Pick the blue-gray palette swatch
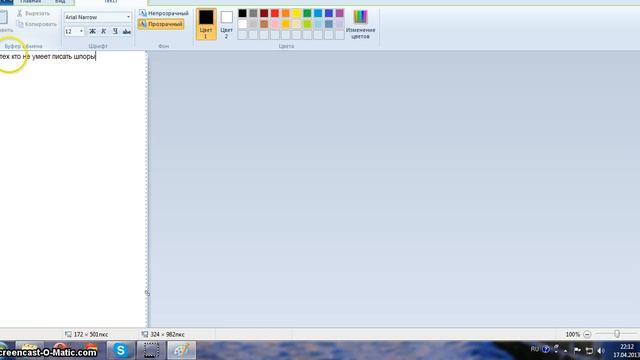640x360 pixels. coord(329,24)
